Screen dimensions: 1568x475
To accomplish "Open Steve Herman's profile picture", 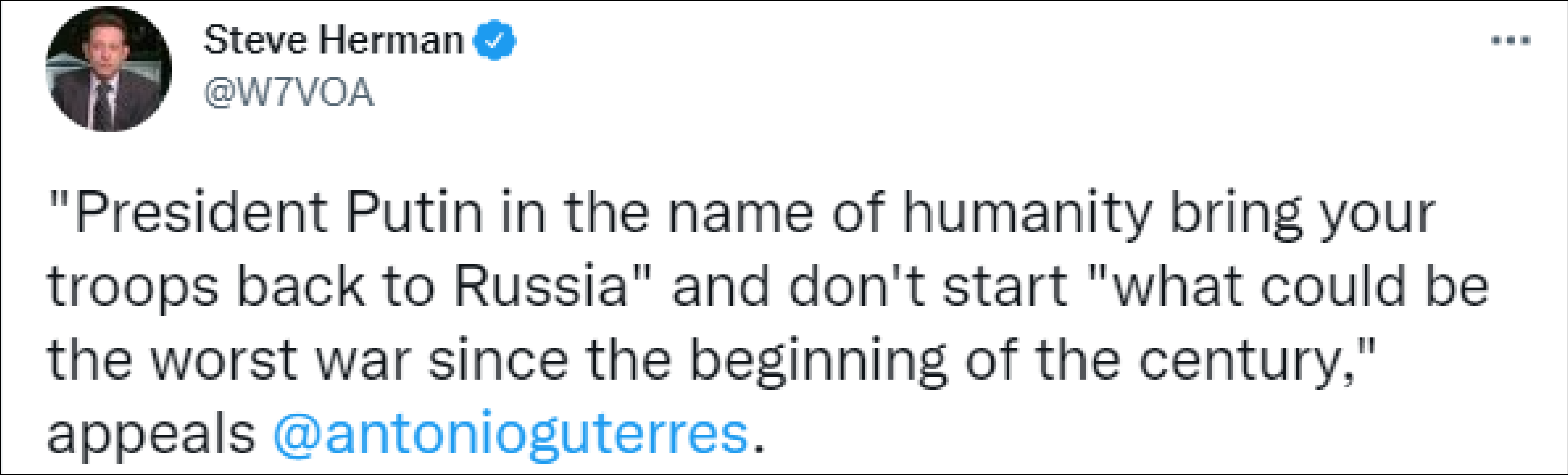I will point(108,69).
